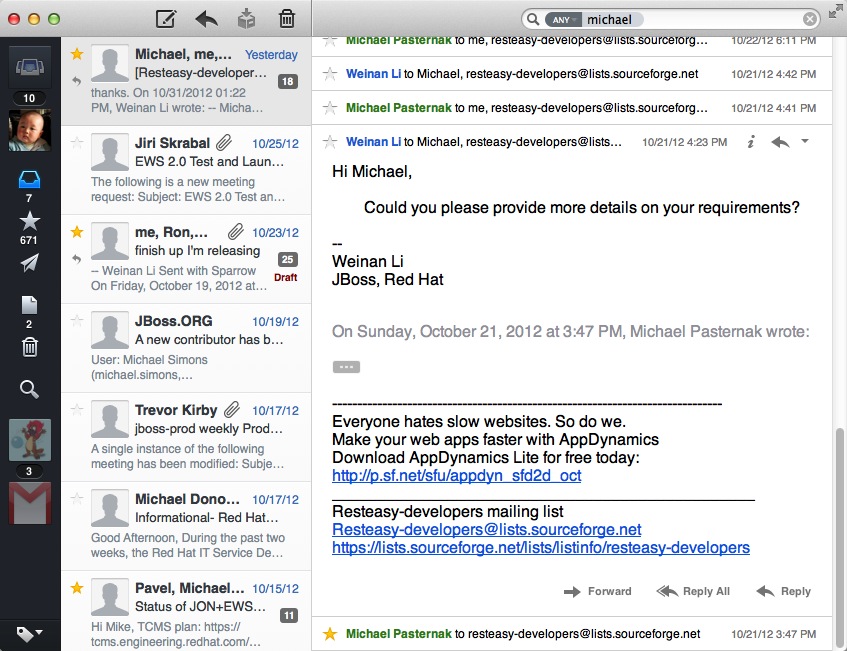
Task: Open the listinfo/resteasy-developers link
Action: tap(541, 547)
